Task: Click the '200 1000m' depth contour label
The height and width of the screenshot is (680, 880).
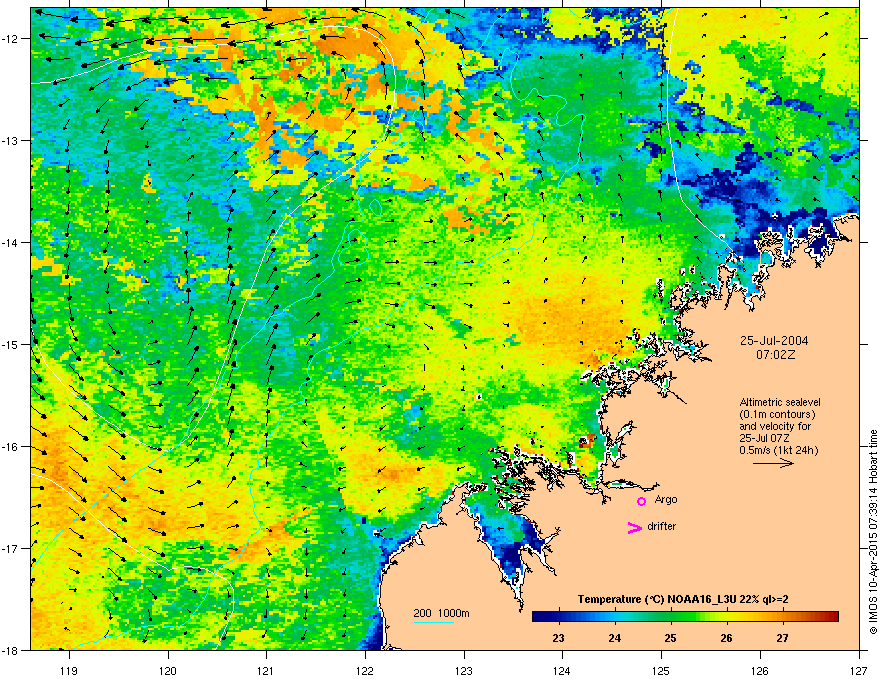Action: (x=441, y=613)
